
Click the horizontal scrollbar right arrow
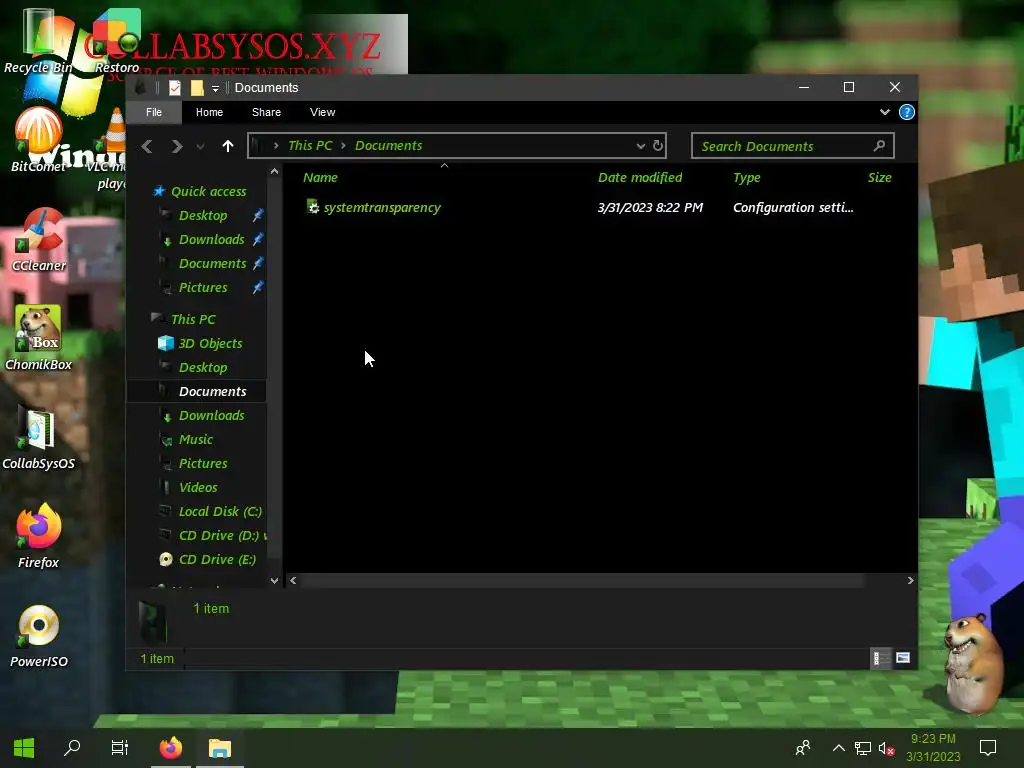click(x=910, y=581)
